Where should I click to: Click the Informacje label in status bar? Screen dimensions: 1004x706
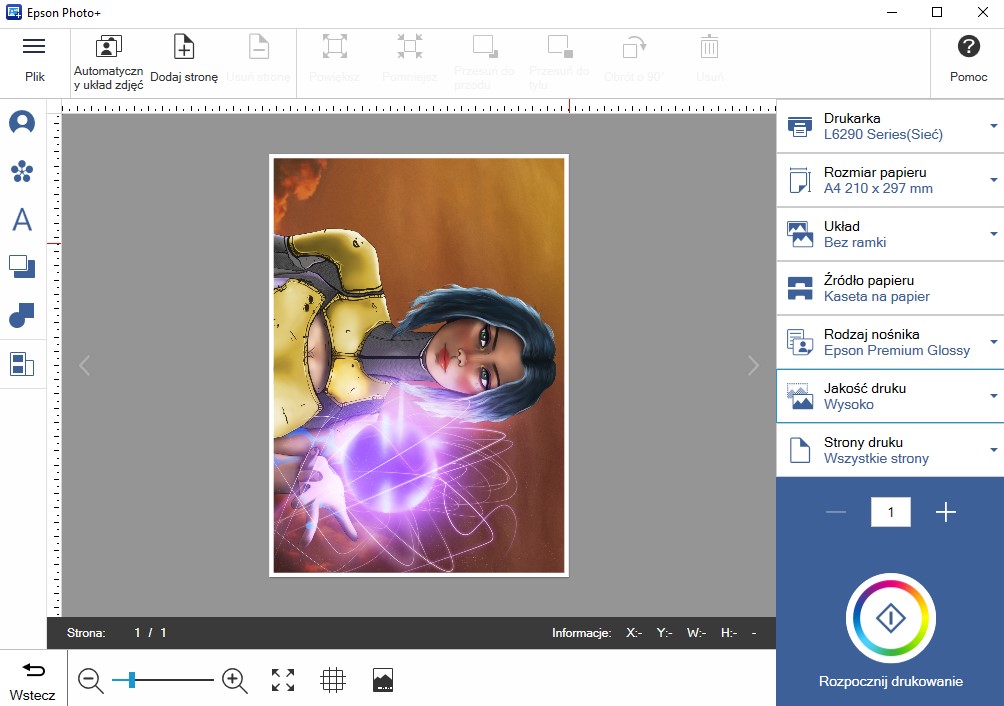(581, 632)
